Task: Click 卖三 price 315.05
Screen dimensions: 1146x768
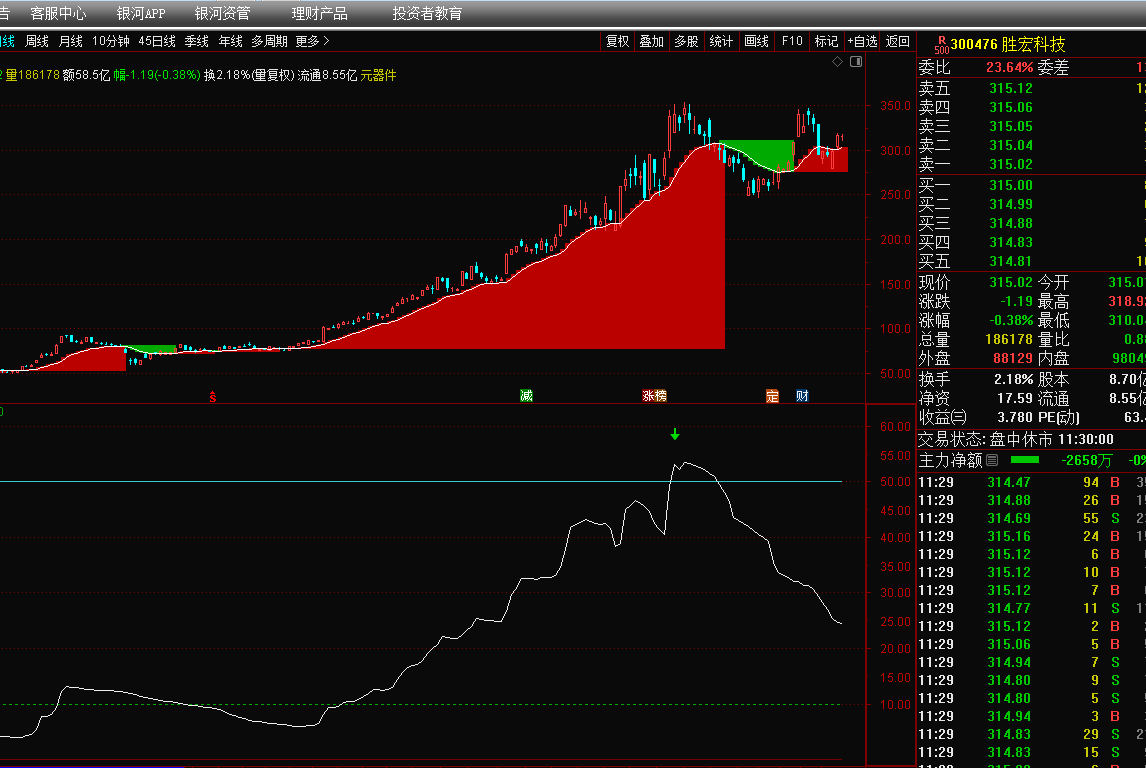Action: (x=1011, y=126)
